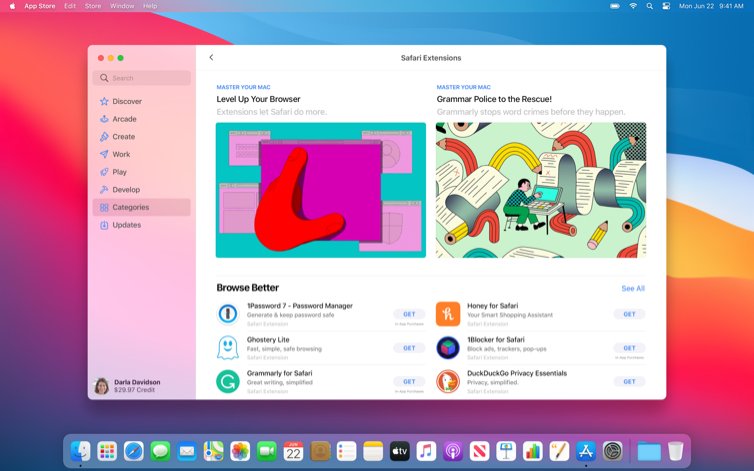Click See All link for Browse Better
The image size is (754, 471).
633,288
